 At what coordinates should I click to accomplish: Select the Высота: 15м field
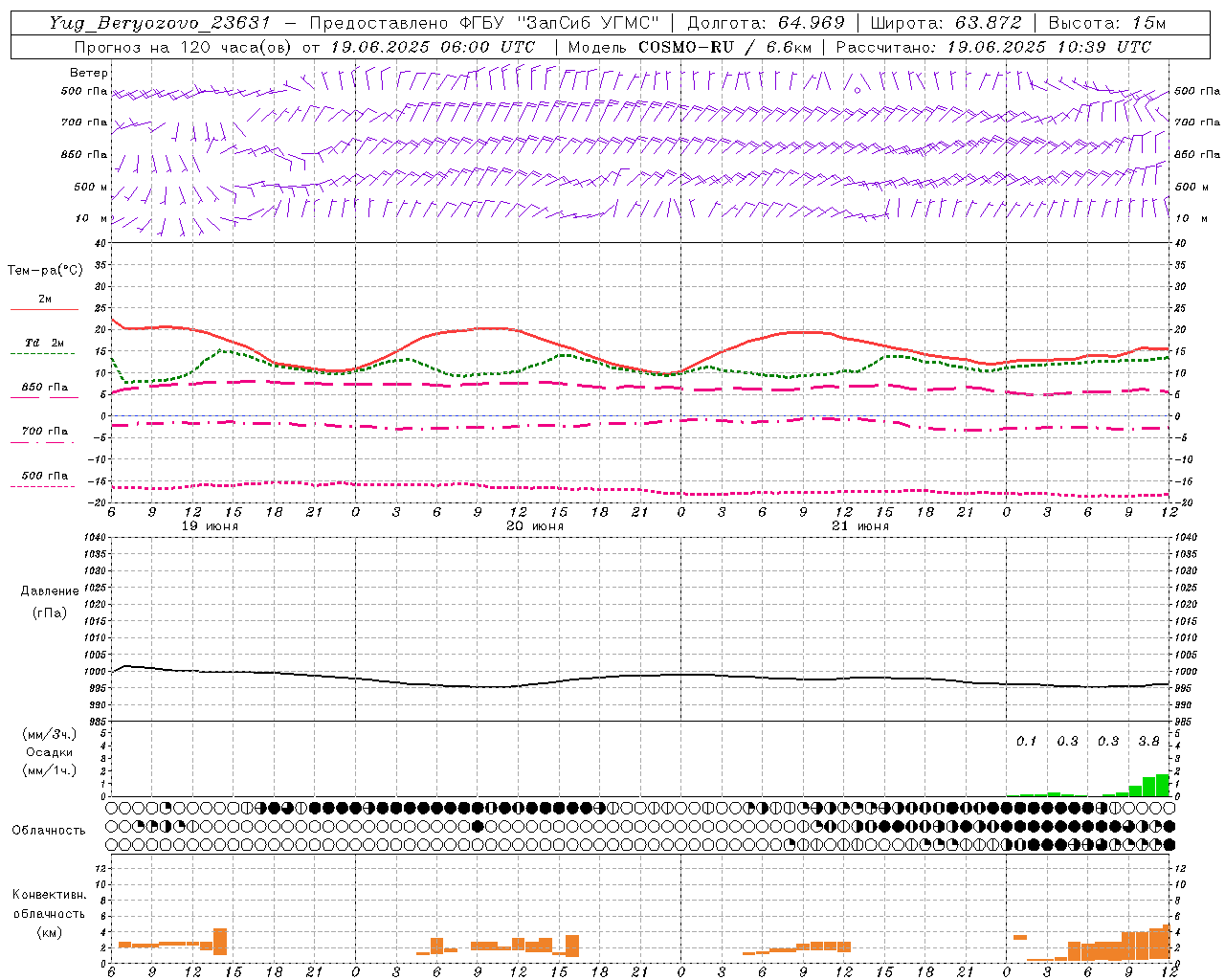coord(1107,23)
